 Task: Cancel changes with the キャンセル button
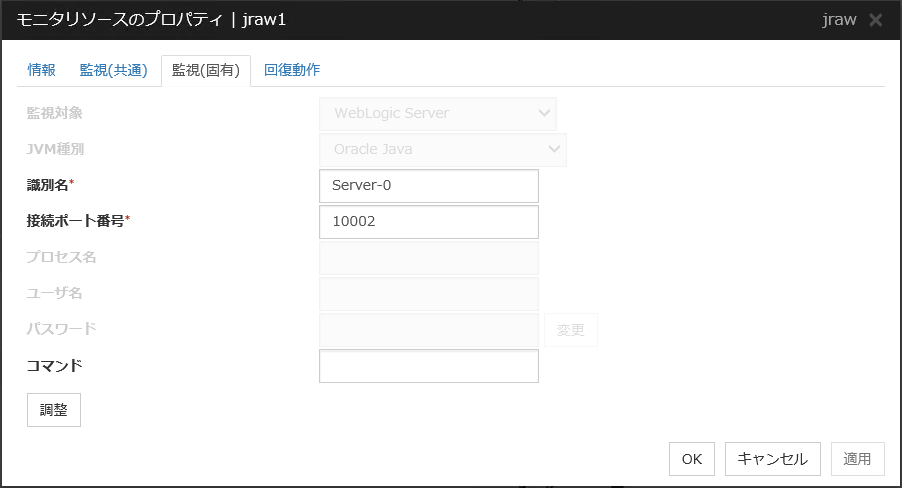click(772, 459)
